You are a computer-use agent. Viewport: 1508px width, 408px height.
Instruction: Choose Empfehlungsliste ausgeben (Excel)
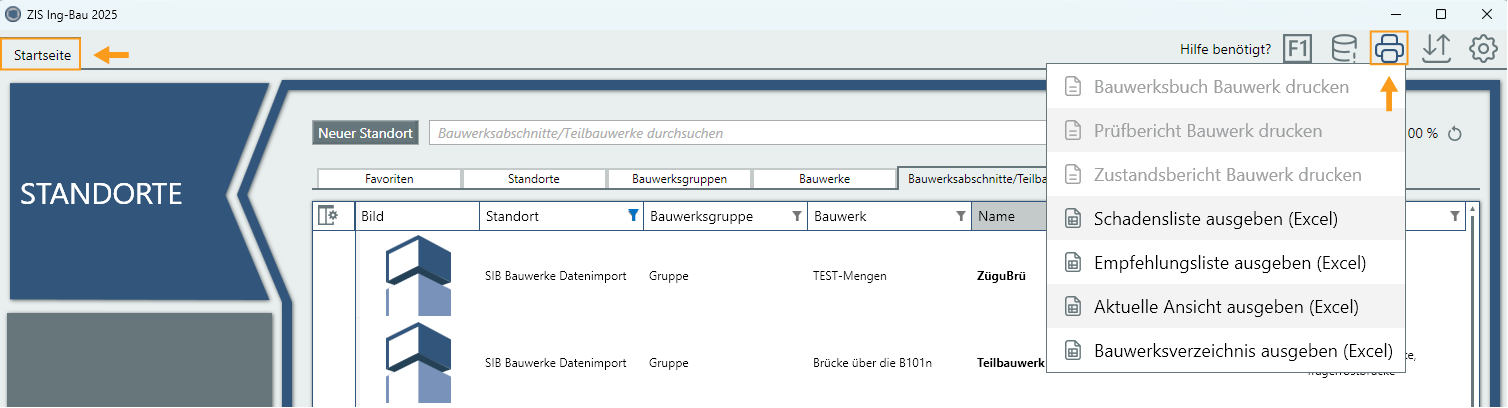coord(1225,262)
